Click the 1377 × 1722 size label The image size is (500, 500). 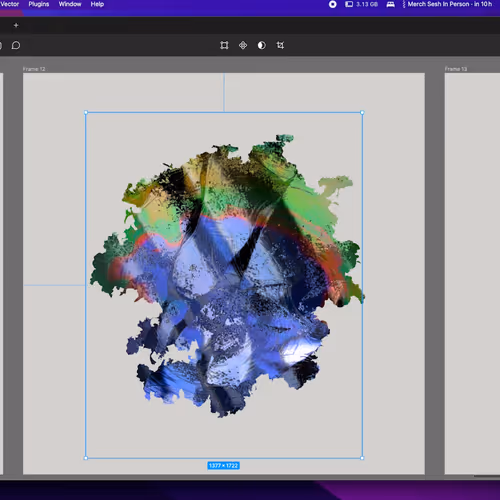[x=223, y=466]
